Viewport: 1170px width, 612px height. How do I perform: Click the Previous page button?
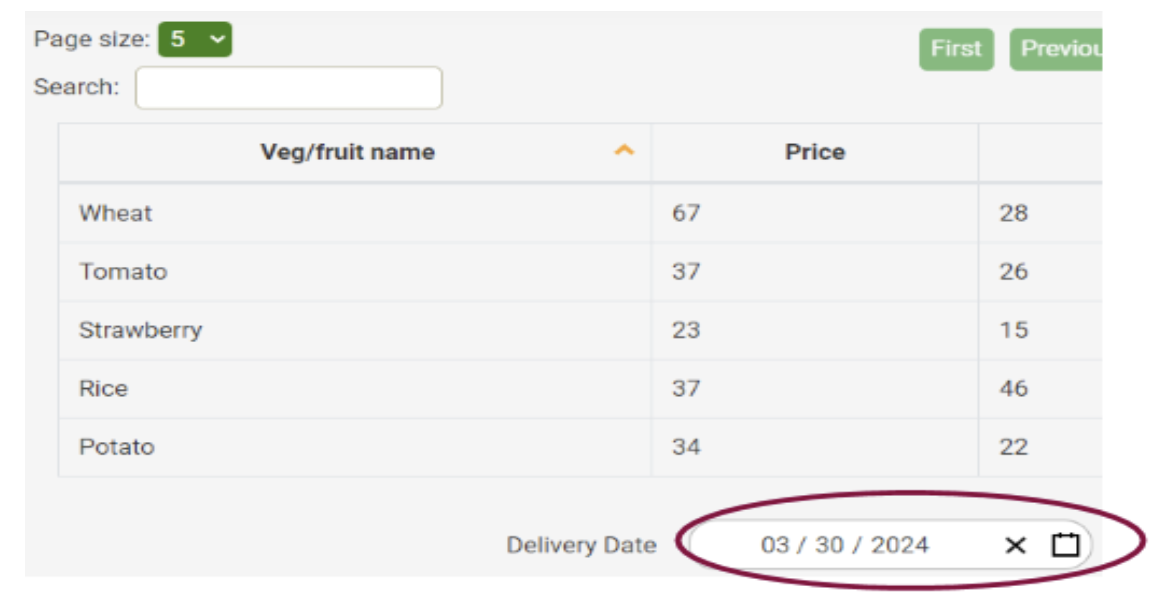(x=1058, y=49)
